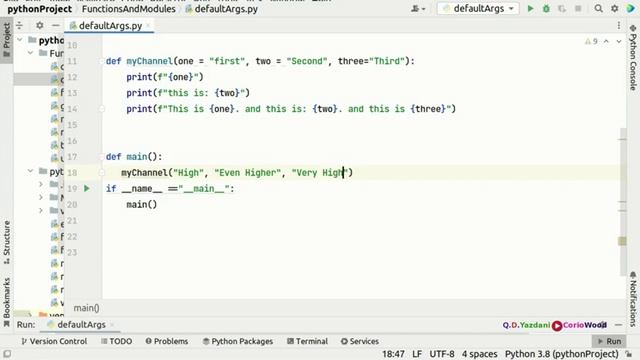Go to next highlighted error arrow
The image size is (640, 360).
coord(619,41)
